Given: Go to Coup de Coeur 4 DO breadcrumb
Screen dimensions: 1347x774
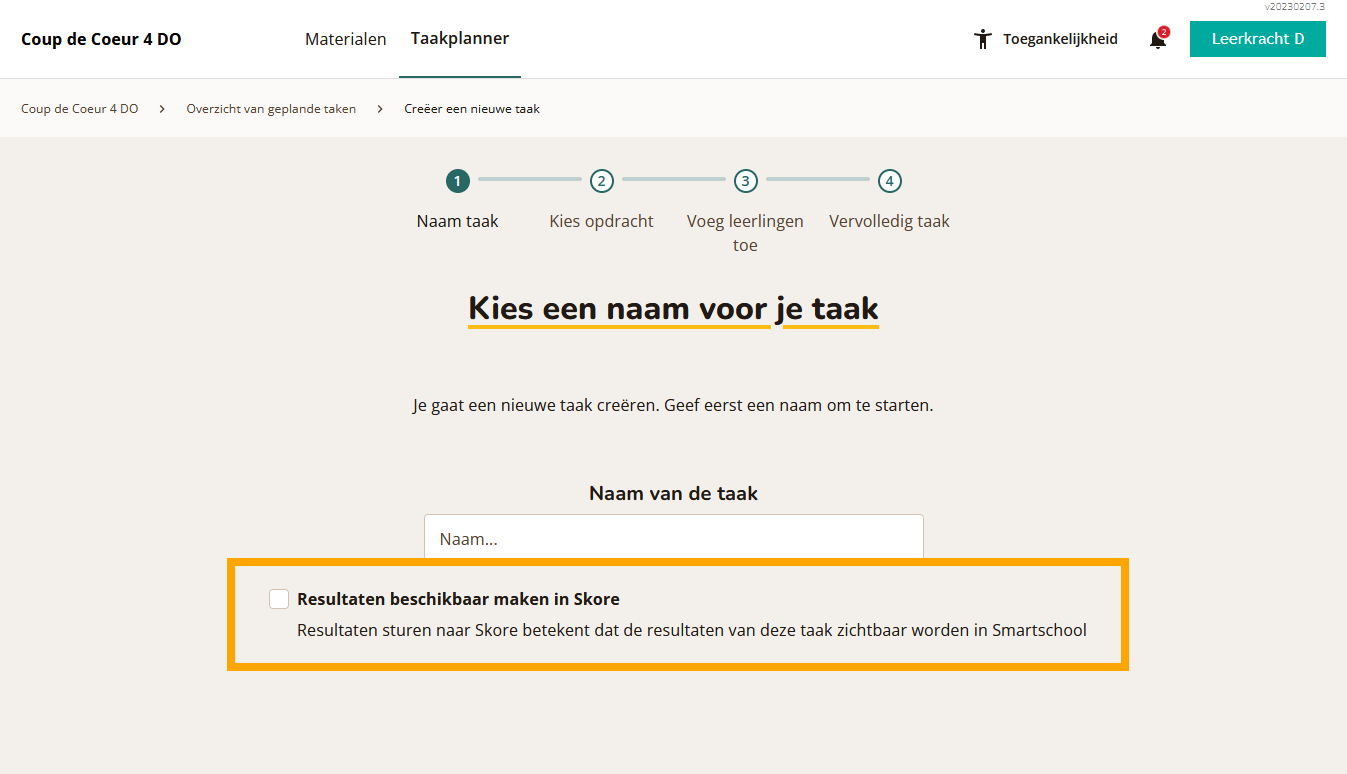Looking at the screenshot, I should [80, 108].
